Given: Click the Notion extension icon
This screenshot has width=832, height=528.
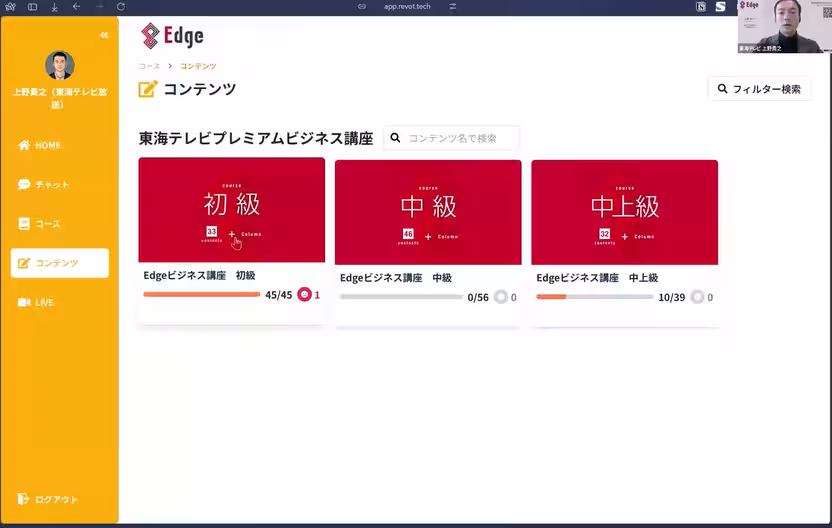Looking at the screenshot, I should click(x=701, y=6).
